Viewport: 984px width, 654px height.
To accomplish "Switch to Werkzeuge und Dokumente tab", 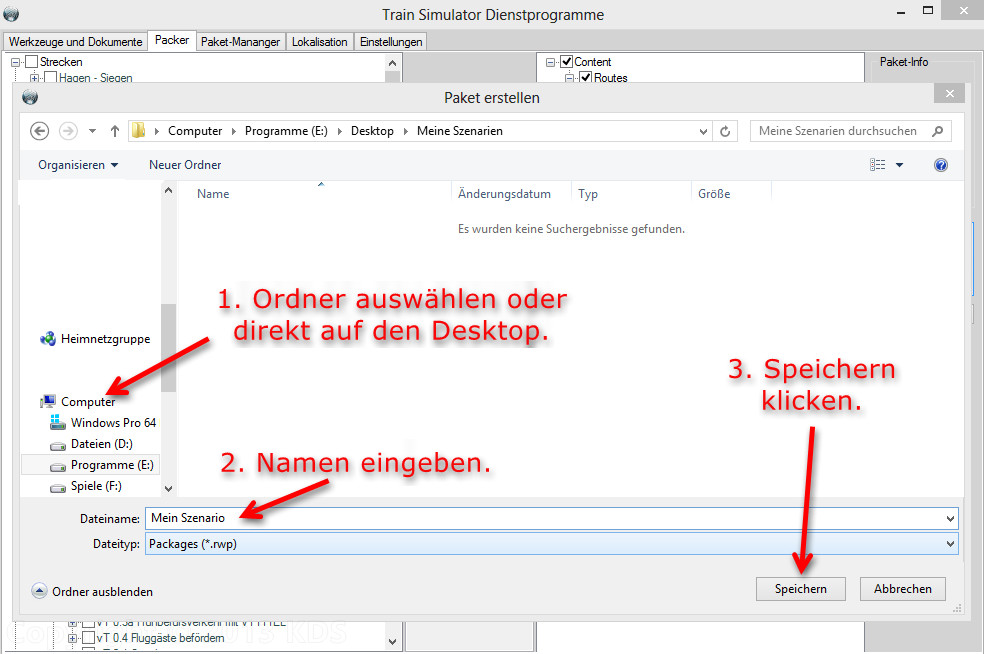I will [x=75, y=42].
